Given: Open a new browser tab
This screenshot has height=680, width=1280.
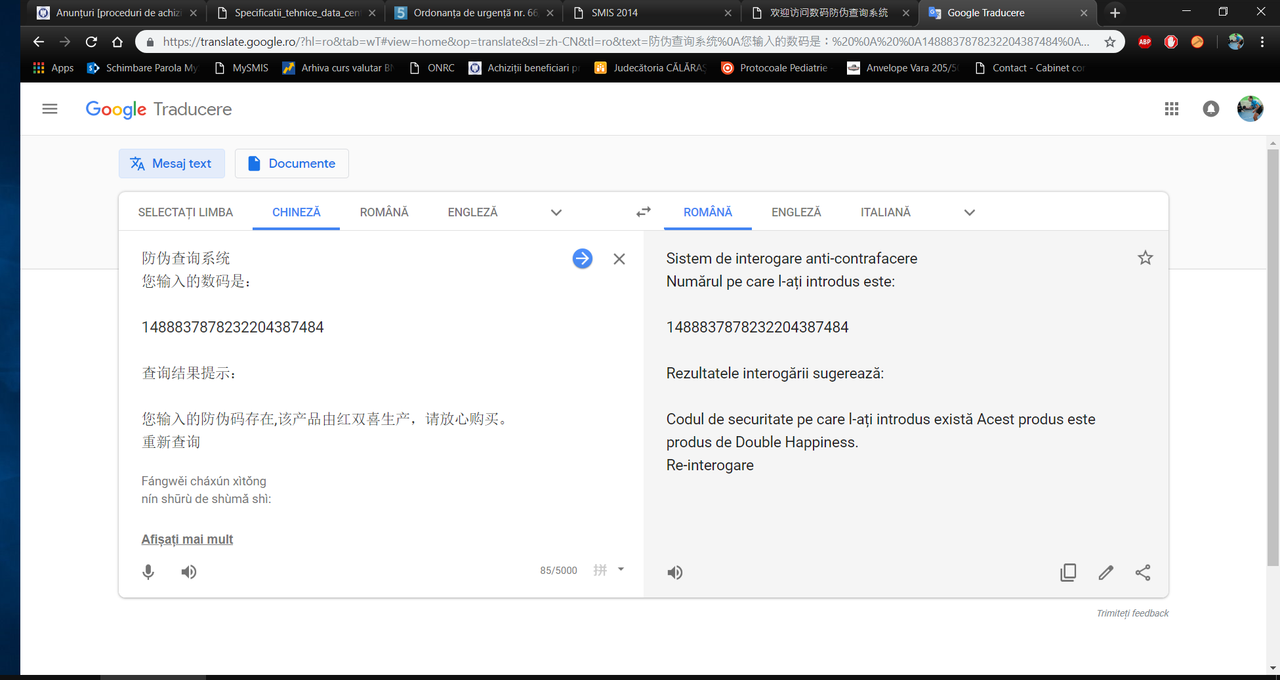Looking at the screenshot, I should [x=1115, y=13].
